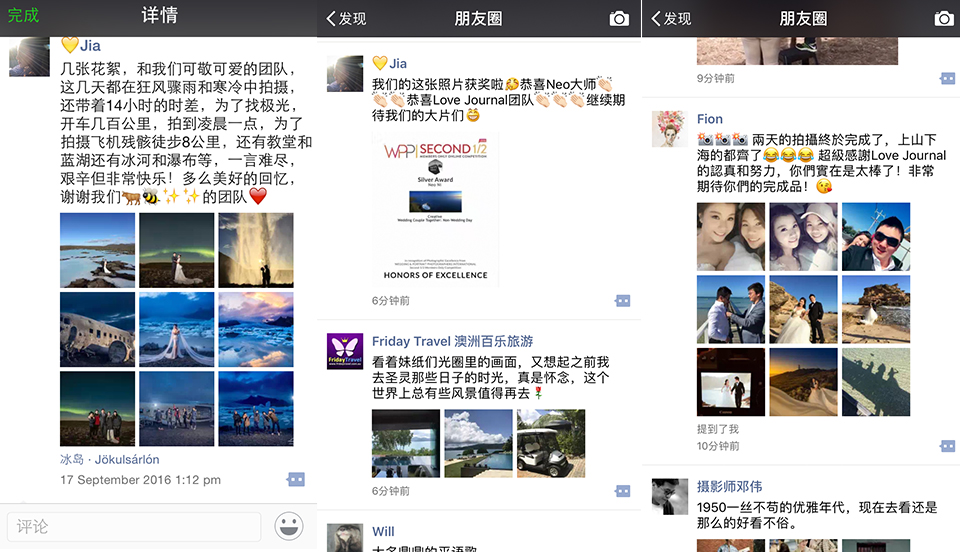Screen dimensions: 960x552
Task: Tap the Friday Travel butterfly avatar
Action: [345, 351]
